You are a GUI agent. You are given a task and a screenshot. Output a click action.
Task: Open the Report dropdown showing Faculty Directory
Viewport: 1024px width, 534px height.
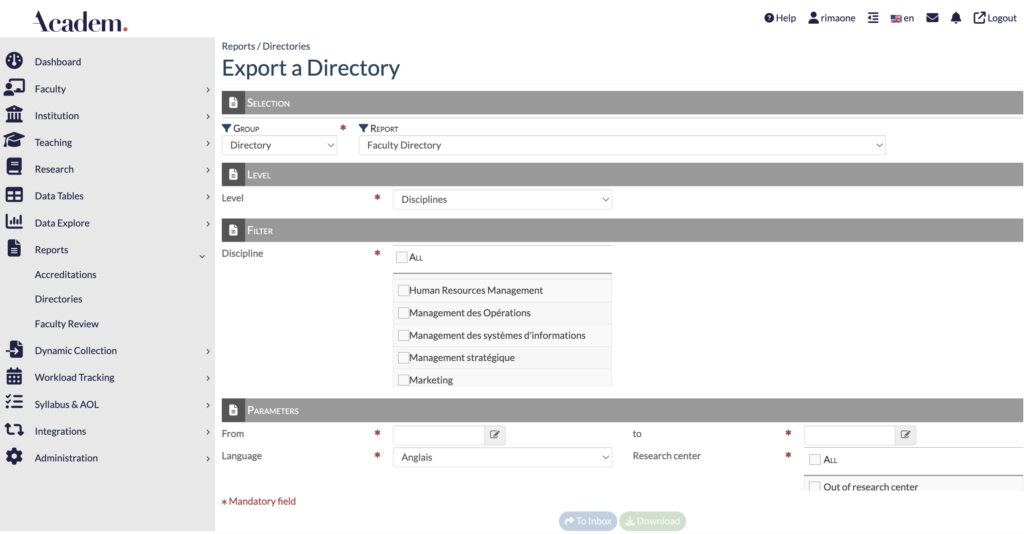click(x=622, y=145)
